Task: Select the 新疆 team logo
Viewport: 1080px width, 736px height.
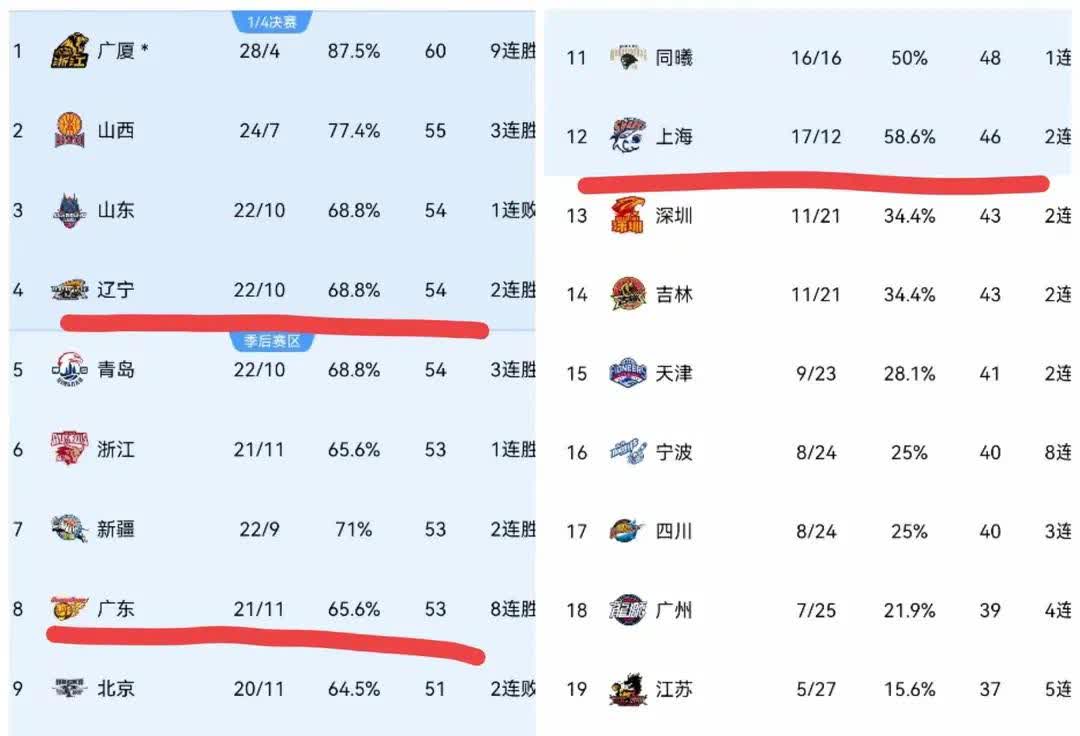Action: tap(70, 529)
